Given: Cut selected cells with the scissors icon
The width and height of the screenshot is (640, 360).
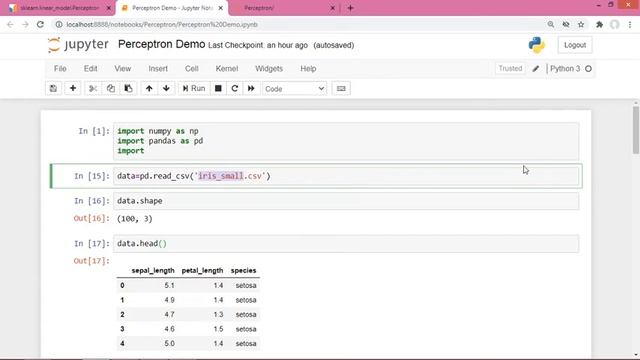Looking at the screenshot, I should pyautogui.click(x=93, y=89).
